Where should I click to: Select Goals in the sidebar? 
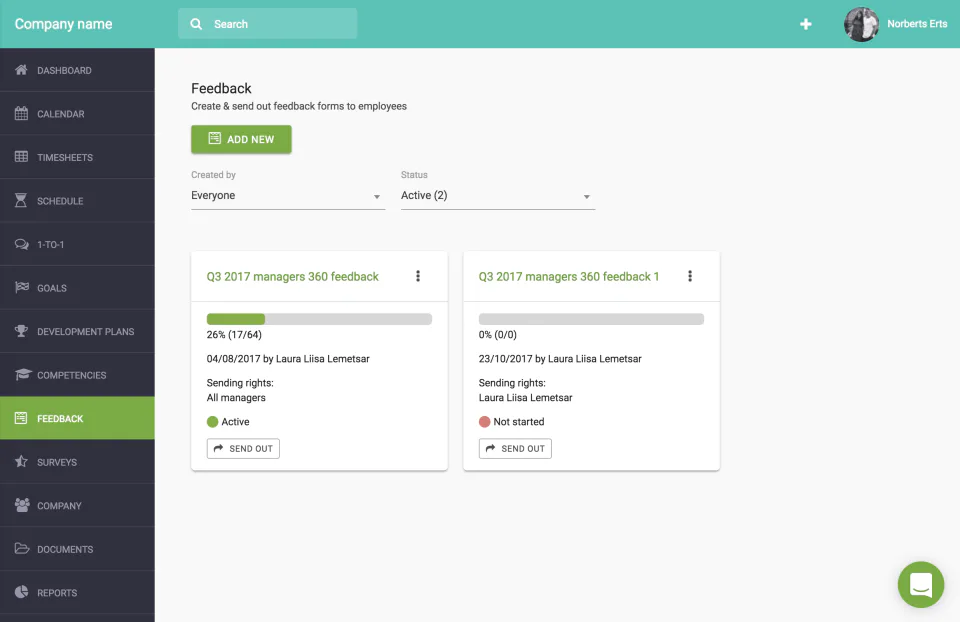pos(77,288)
